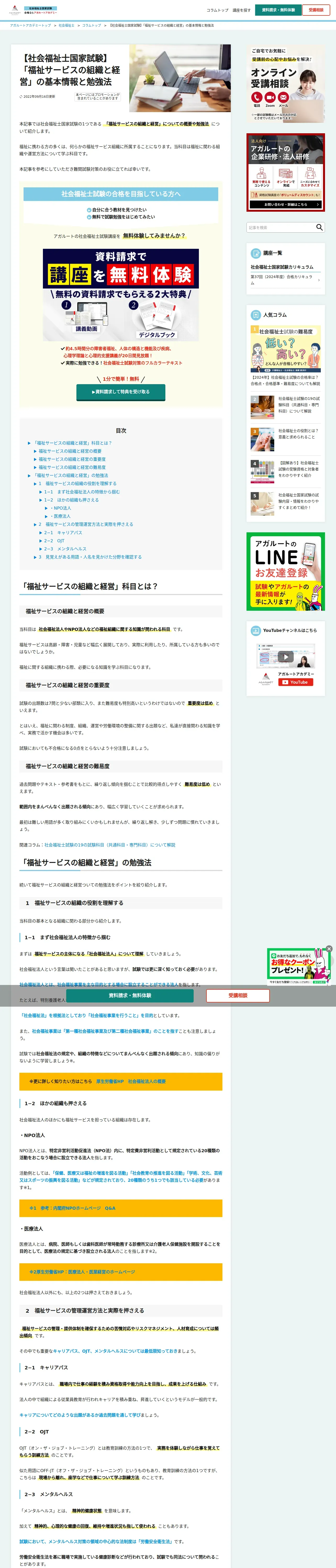Click the オンラインで完結 icon tile

pos(286,177)
